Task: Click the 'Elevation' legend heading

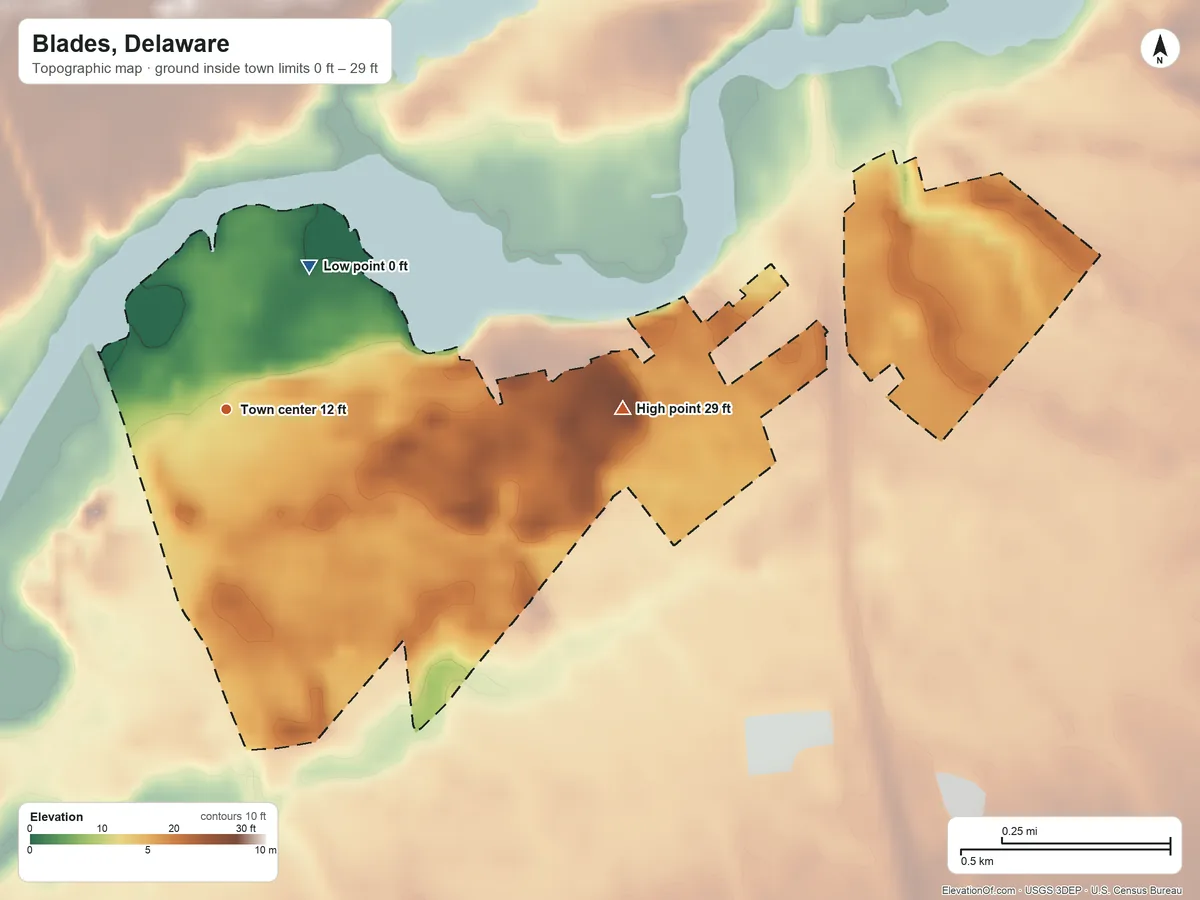Action: coord(57,817)
